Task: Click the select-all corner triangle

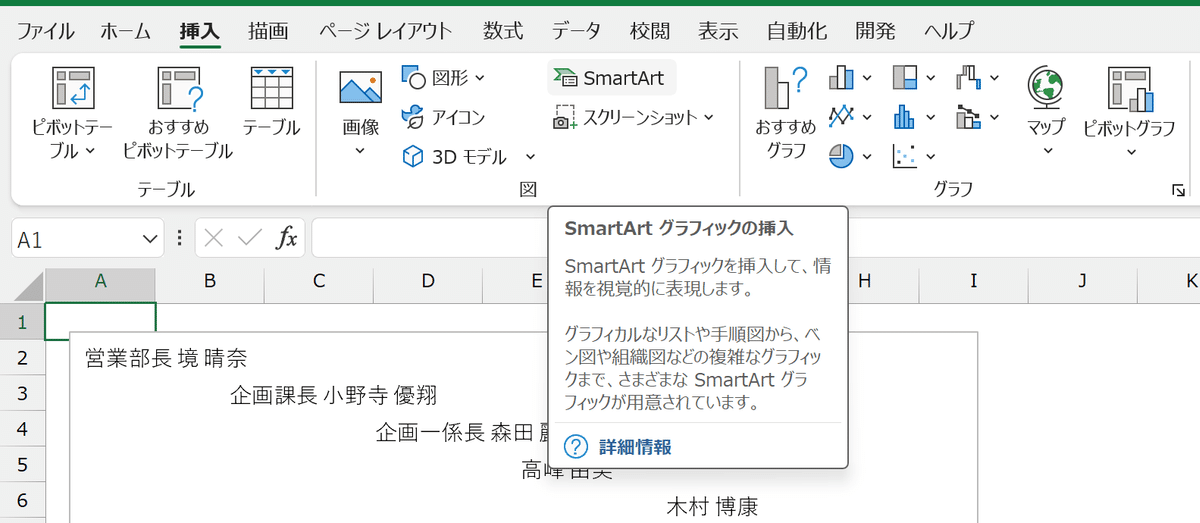Action: [28, 285]
